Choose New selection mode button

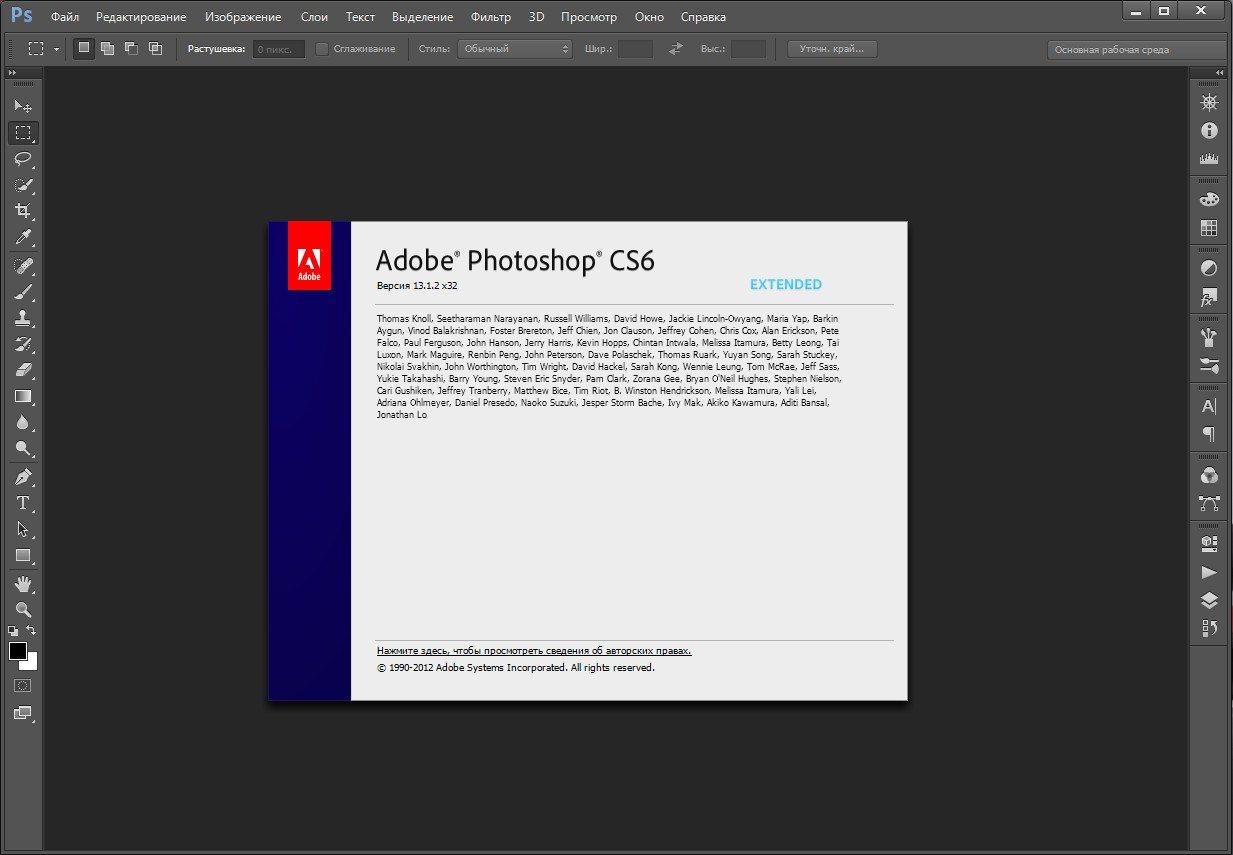84,48
